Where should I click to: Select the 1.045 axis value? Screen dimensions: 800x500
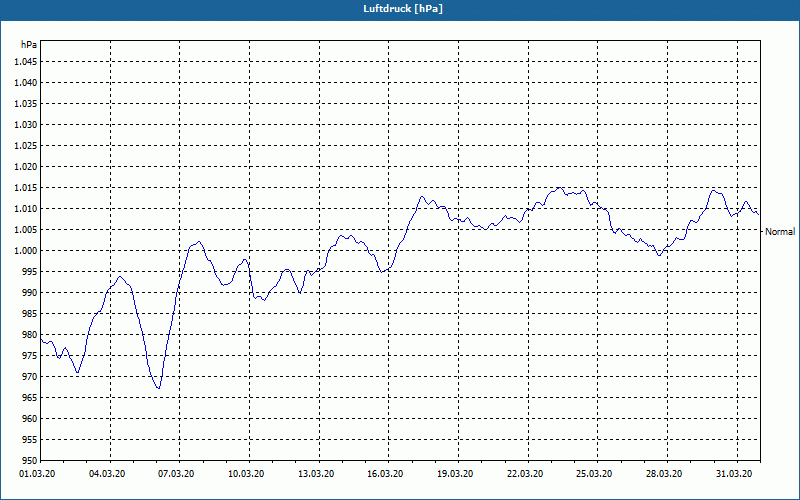pos(26,62)
